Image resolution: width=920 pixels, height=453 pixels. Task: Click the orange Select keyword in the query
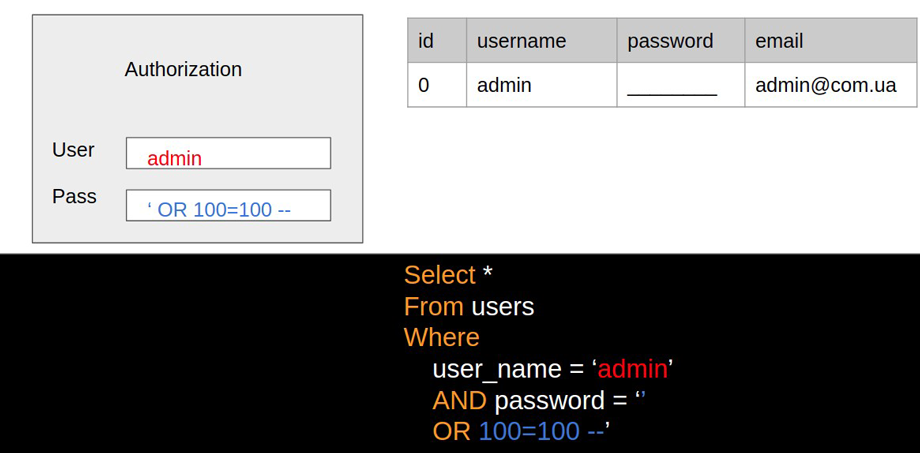439,275
